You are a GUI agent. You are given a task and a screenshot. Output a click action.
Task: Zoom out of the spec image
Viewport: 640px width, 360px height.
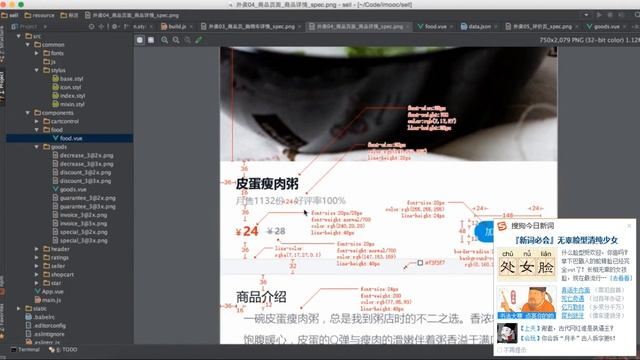[176, 40]
